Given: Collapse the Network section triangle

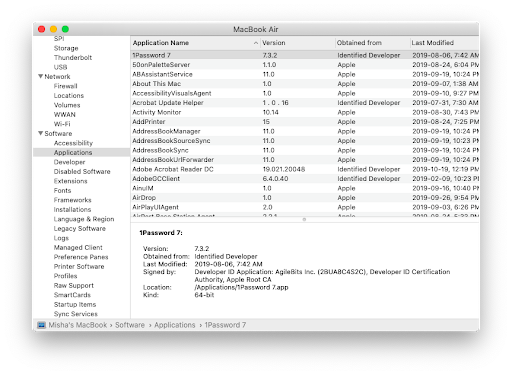Looking at the screenshot, I should click(x=40, y=76).
